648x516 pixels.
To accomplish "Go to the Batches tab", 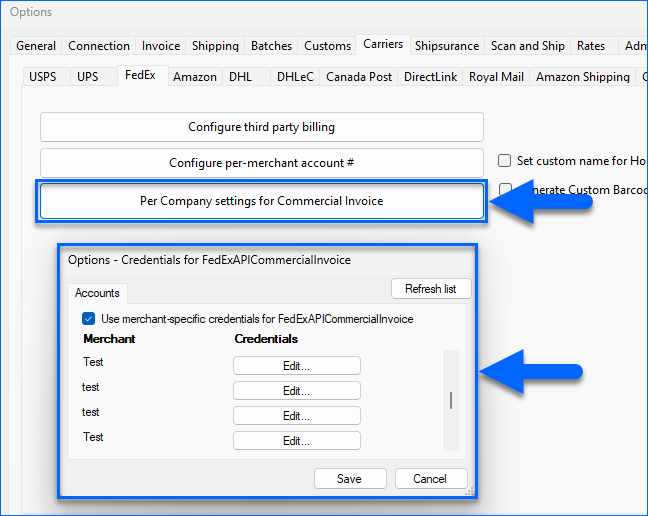I will [271, 45].
